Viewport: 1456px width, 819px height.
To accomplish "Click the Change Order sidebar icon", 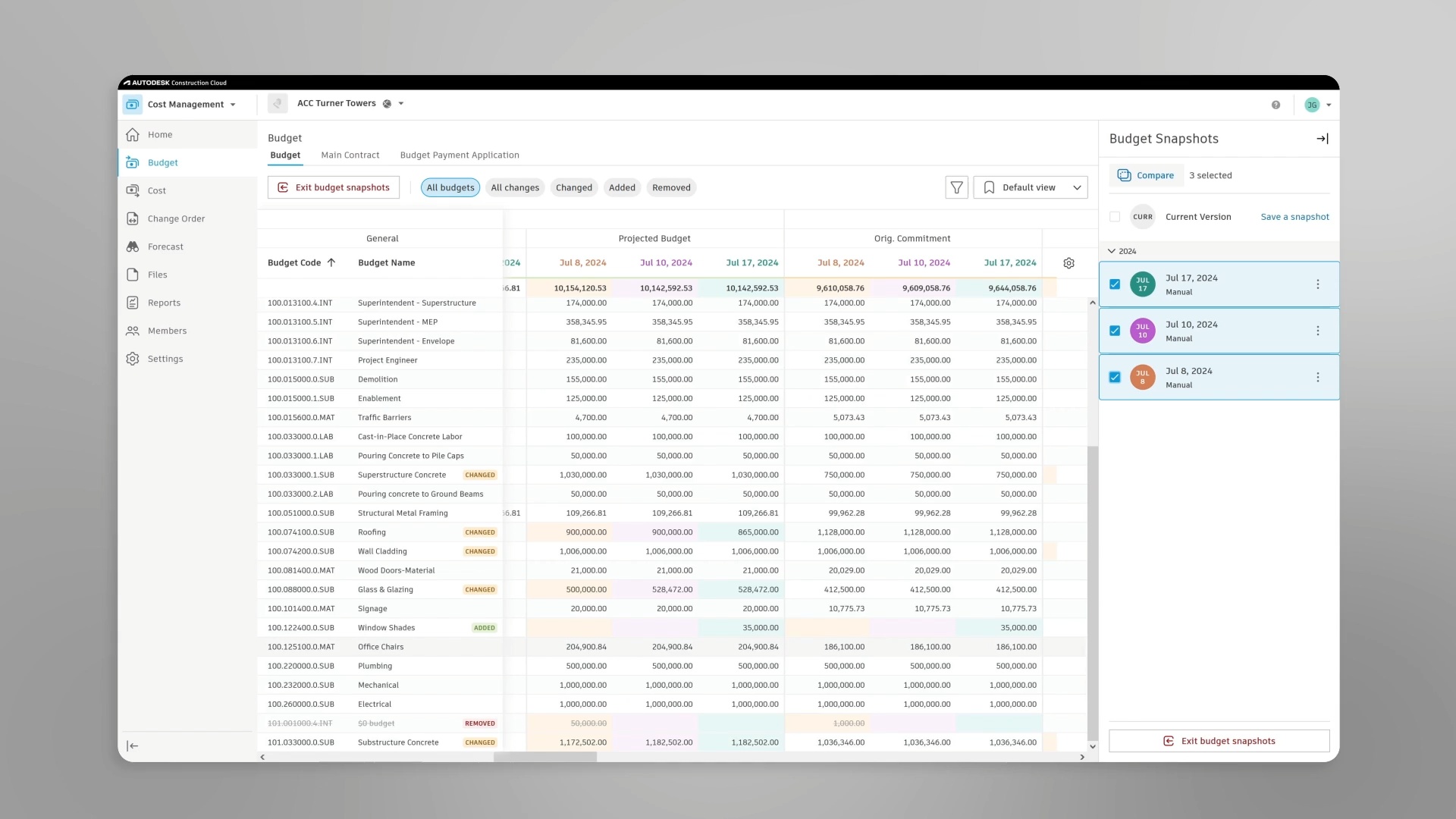I will [x=133, y=218].
